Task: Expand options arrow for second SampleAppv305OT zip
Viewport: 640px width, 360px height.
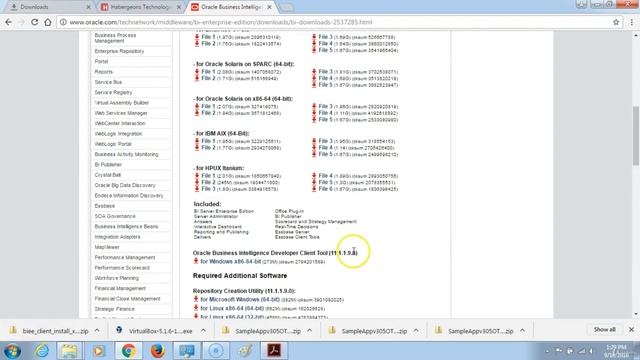Action: coord(416,331)
